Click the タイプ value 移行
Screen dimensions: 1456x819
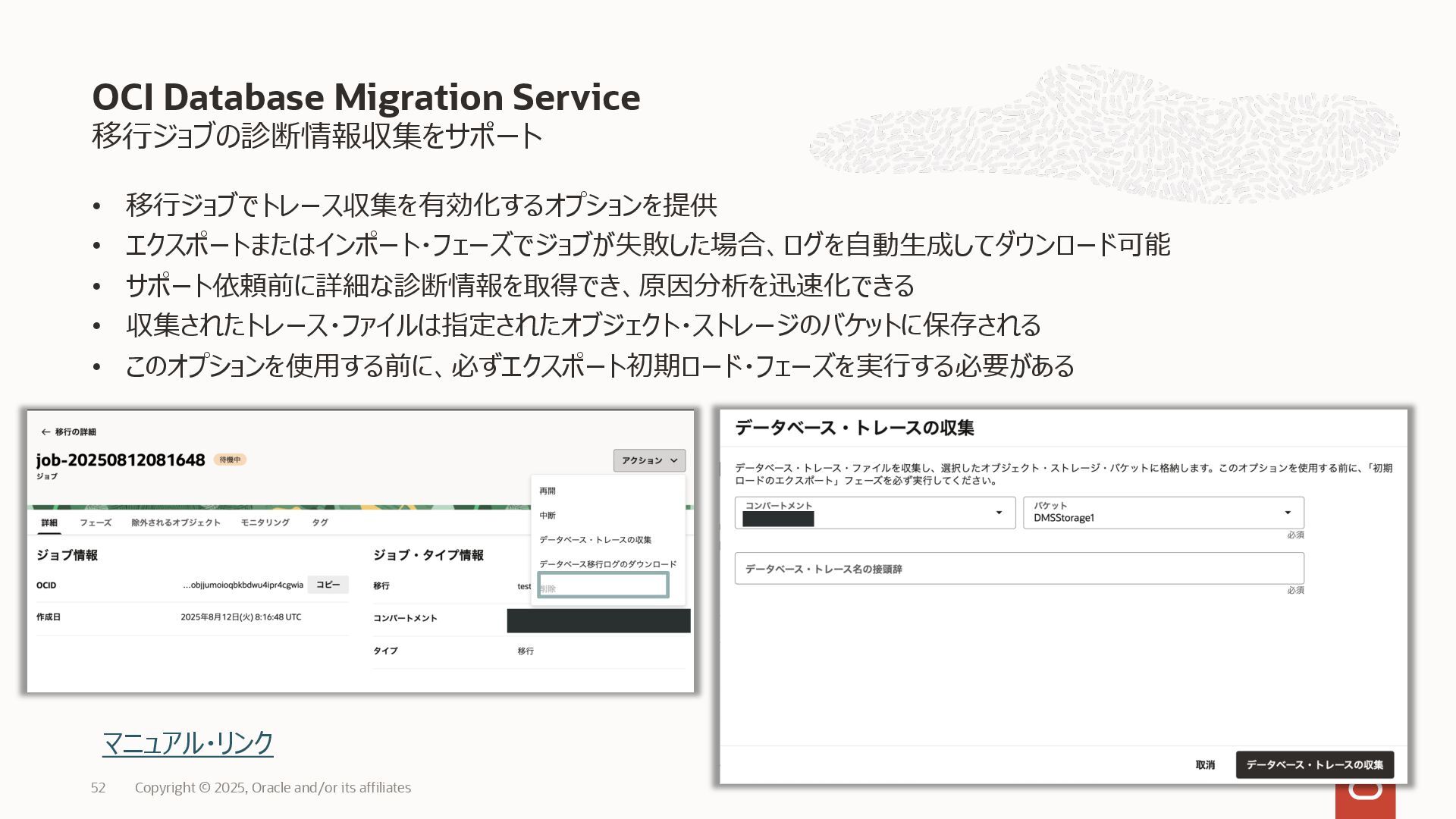coord(526,651)
